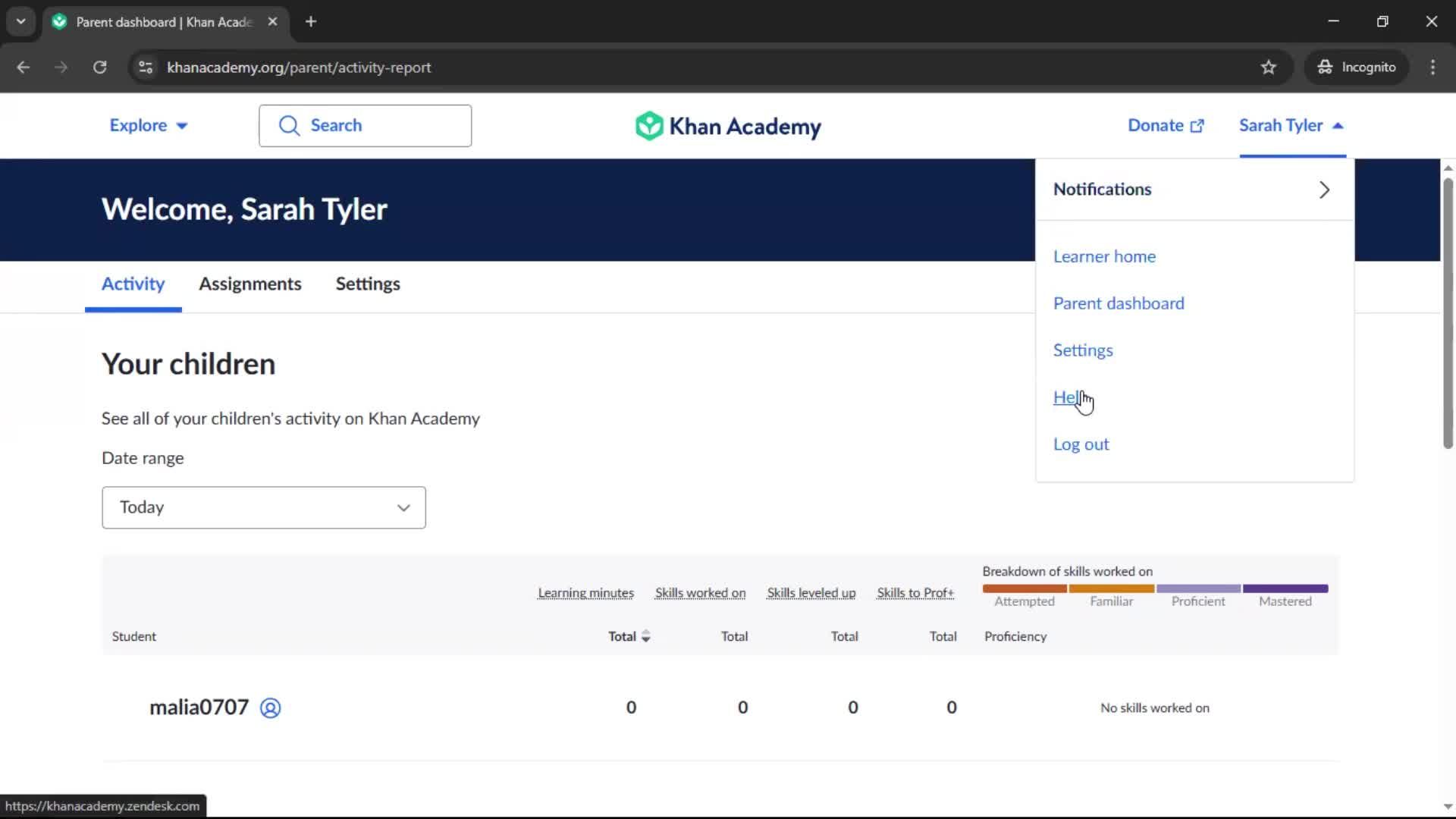Click the Proficient color bar

[x=1198, y=588]
